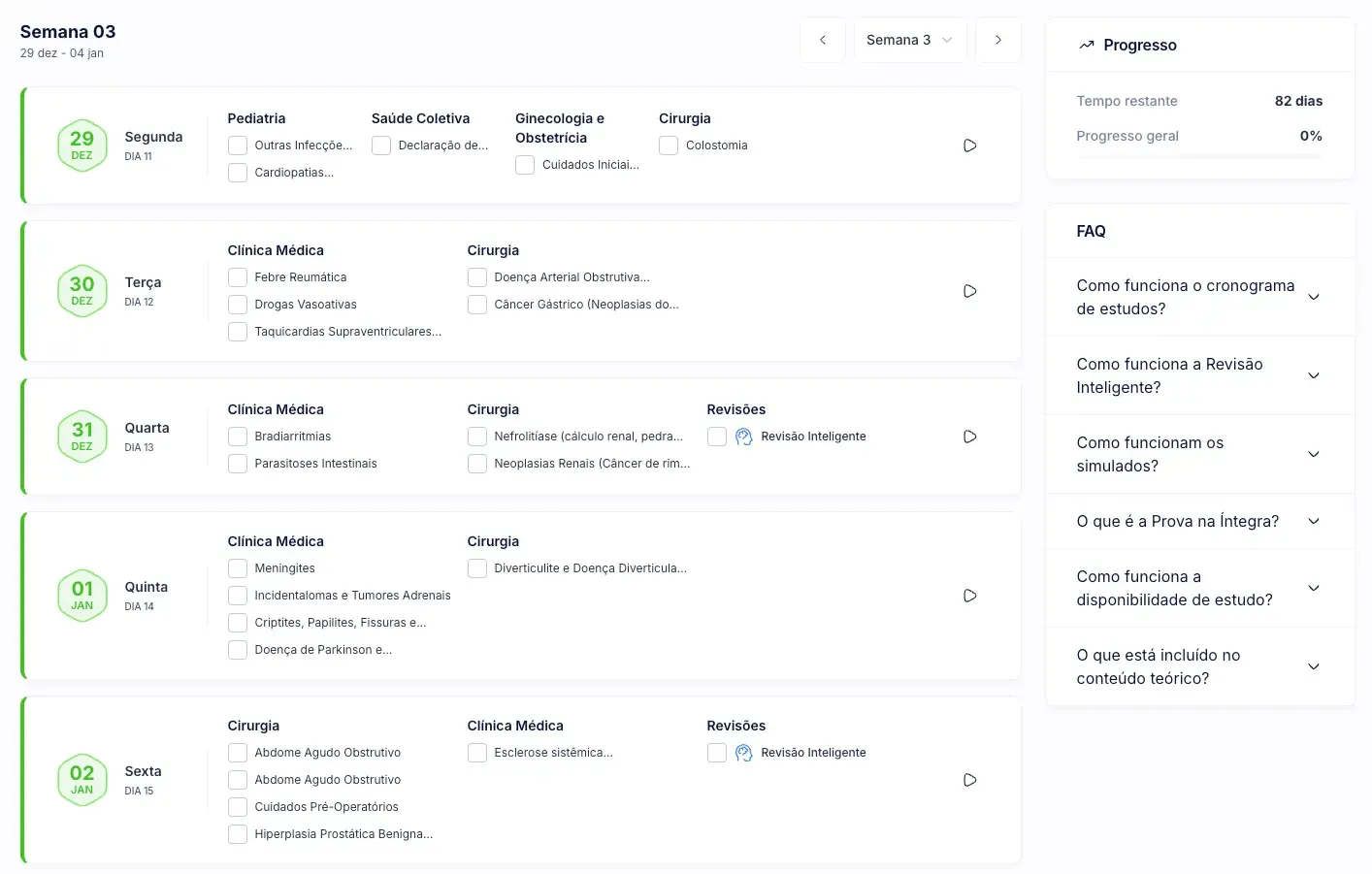Screen dimensions: 1372x874
Task: Open the Semana 3 week selector dropdown
Action: click(x=910, y=40)
